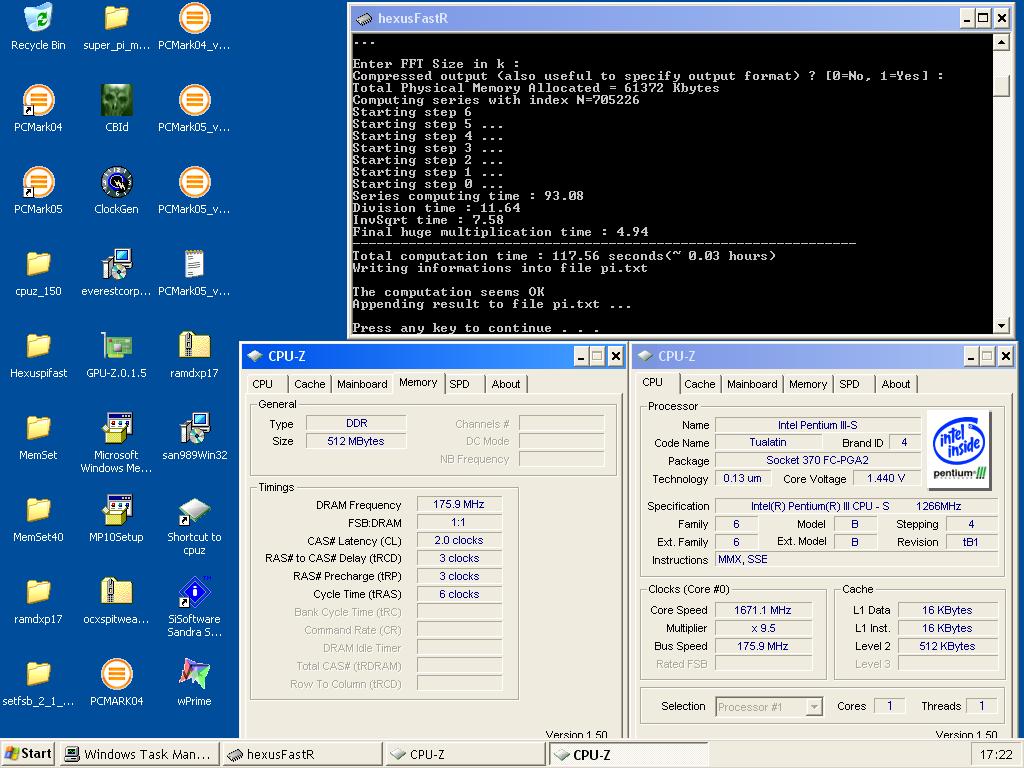The width and height of the screenshot is (1024, 768).
Task: Click the Intel Inside Pentium III logo
Action: (959, 449)
